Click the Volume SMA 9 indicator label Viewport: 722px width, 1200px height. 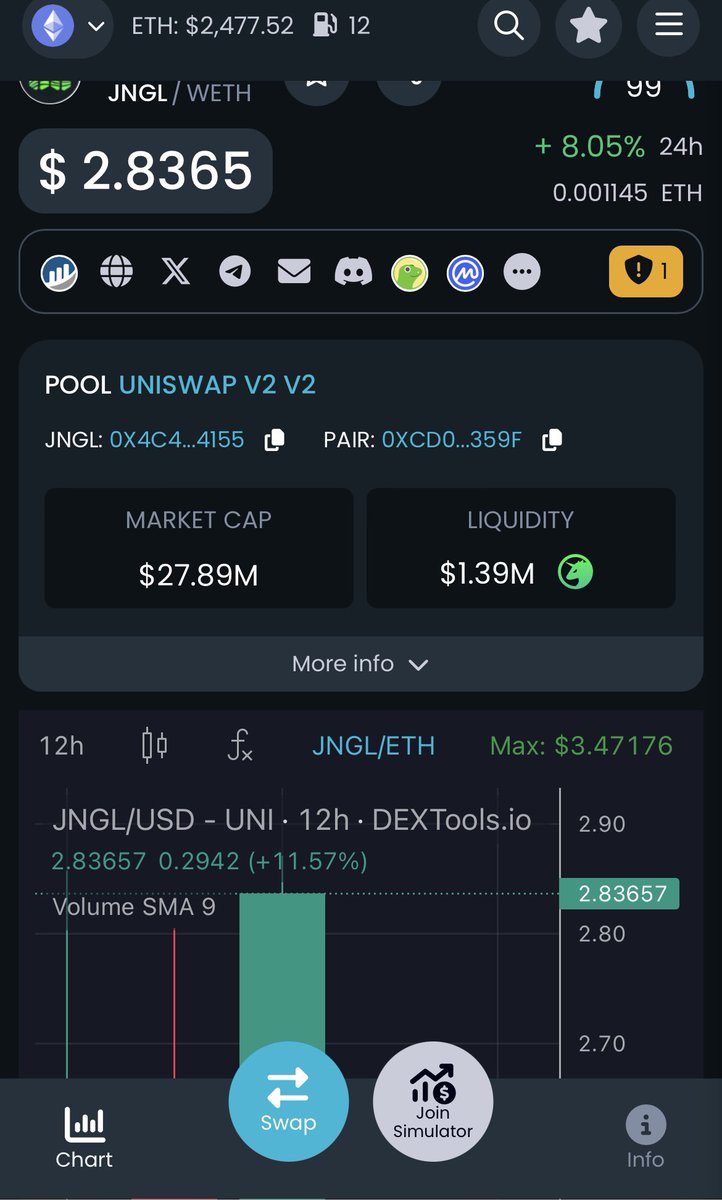click(133, 907)
